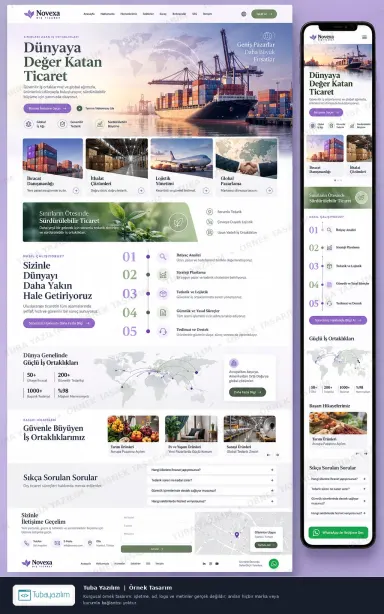The height and width of the screenshot is (614, 384).
Task: Click WhatsApp ile İletişime Geç in phone mockup
Action: 338,533
